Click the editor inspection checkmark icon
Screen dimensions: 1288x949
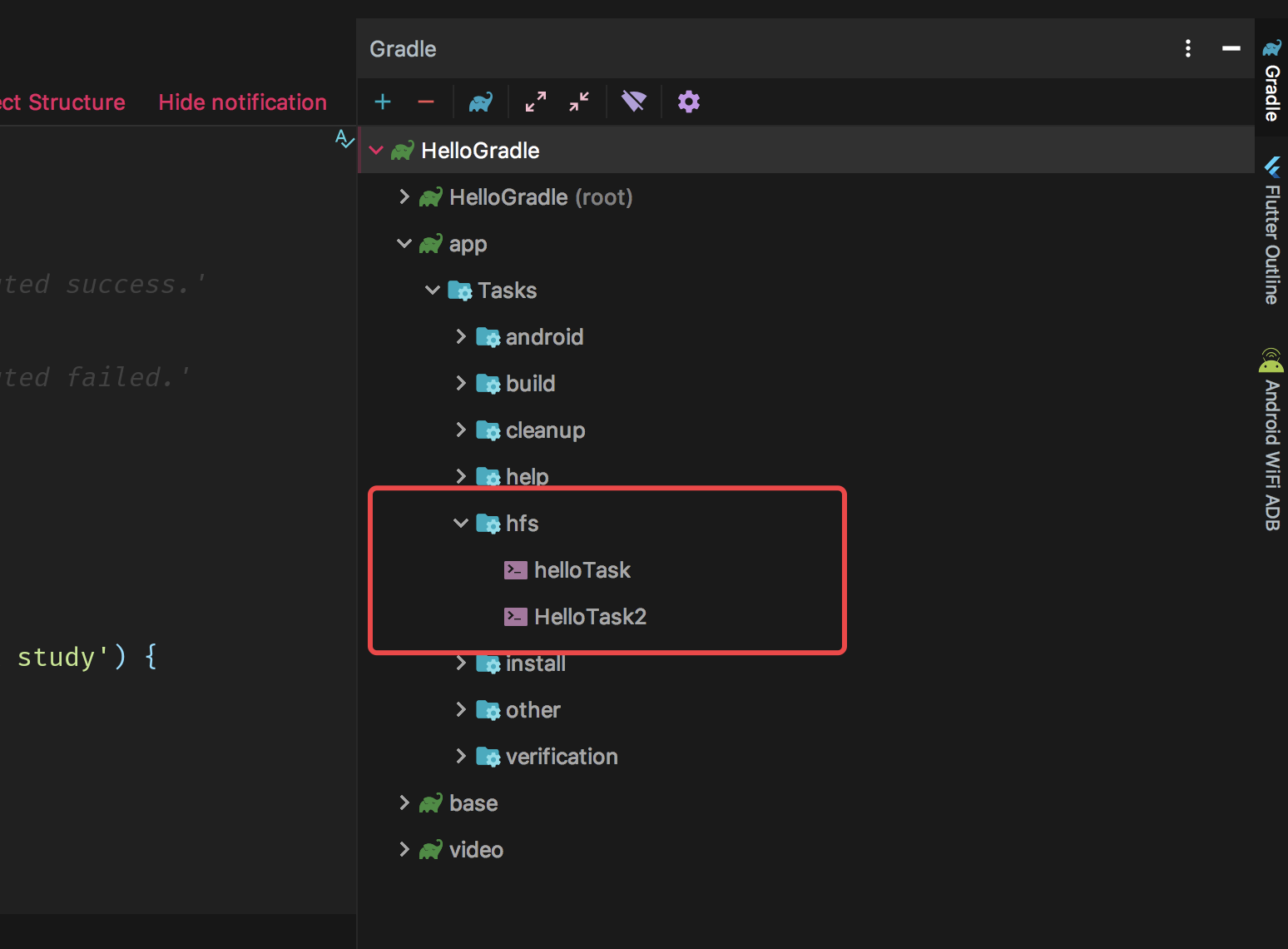(x=344, y=138)
